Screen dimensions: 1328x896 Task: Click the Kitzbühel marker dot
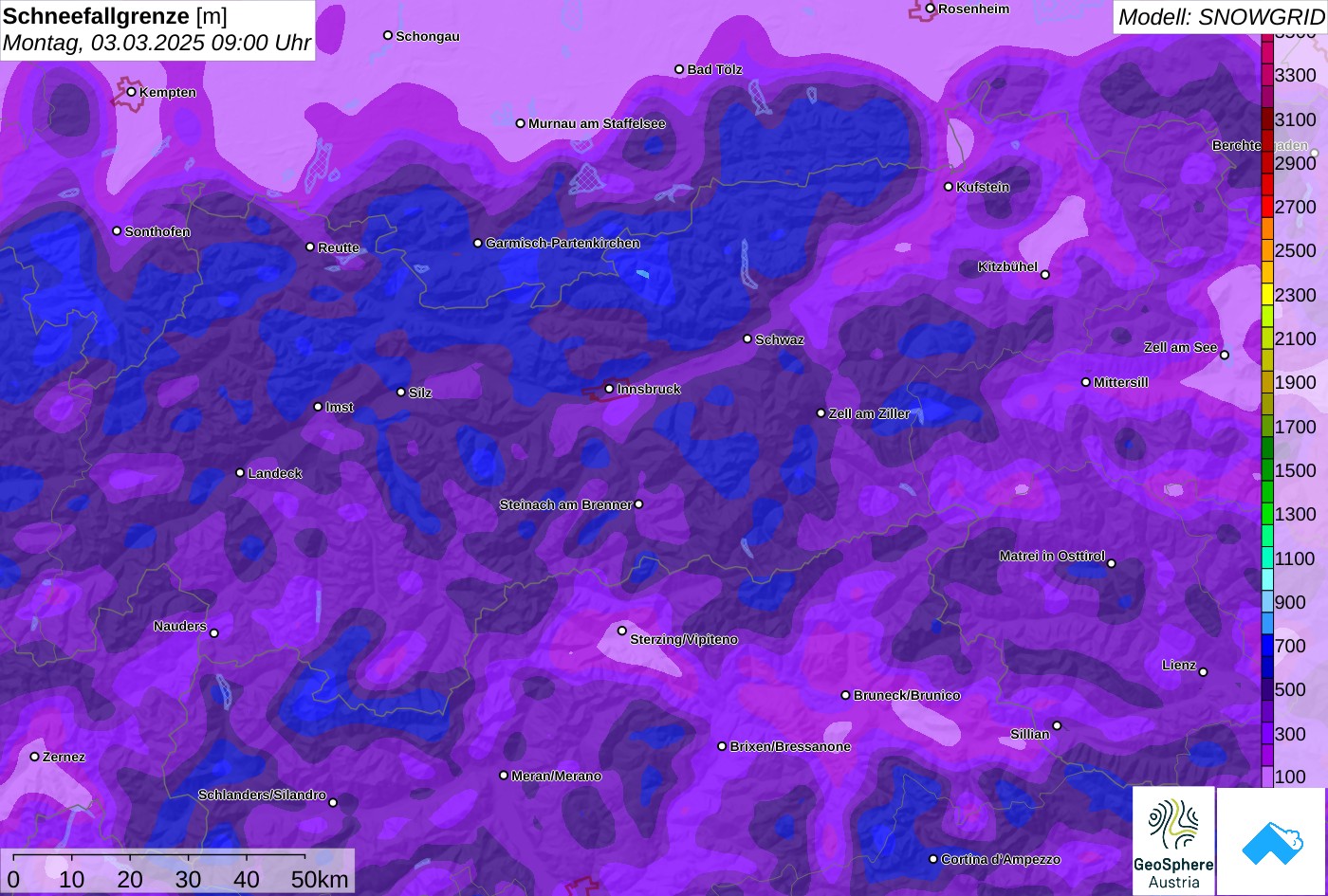(x=1045, y=275)
